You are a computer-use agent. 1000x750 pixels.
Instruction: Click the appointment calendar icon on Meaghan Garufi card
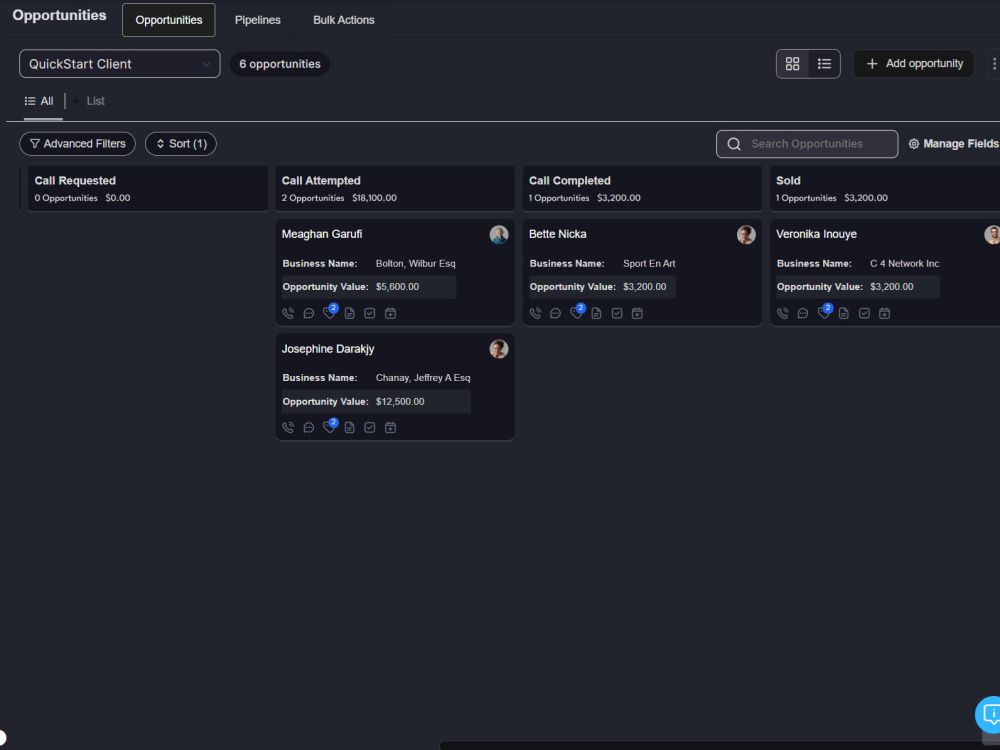[x=390, y=313]
